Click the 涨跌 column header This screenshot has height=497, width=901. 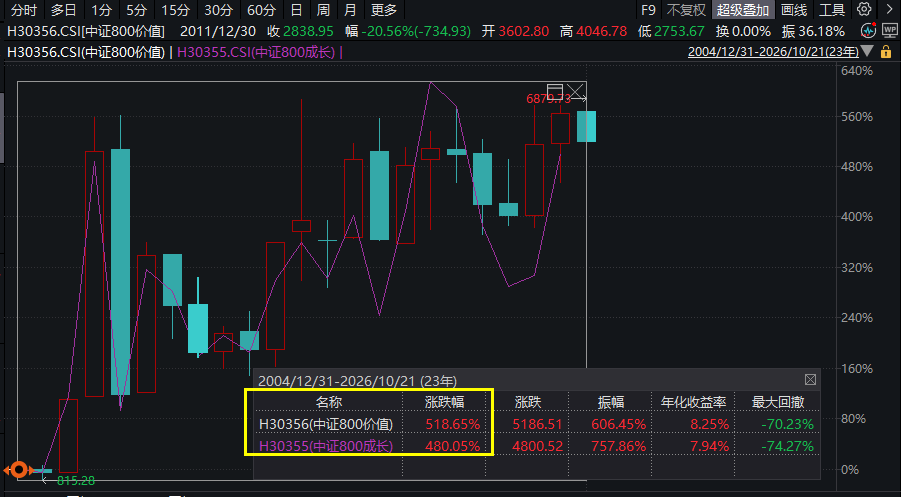(529, 402)
